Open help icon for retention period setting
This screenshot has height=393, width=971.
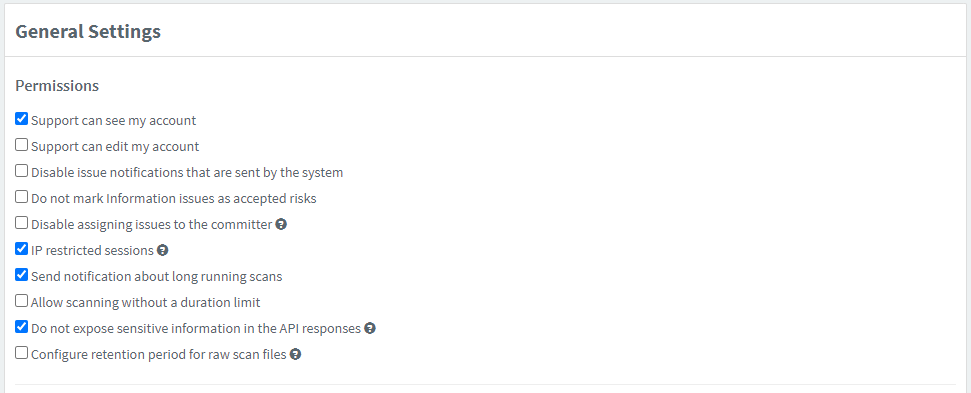(295, 355)
